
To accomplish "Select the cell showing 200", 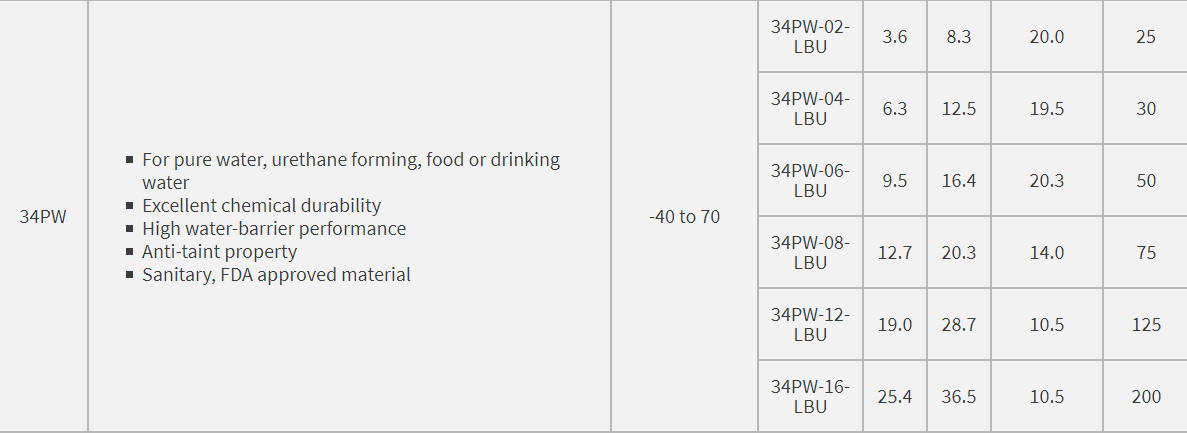I will point(1146,397).
